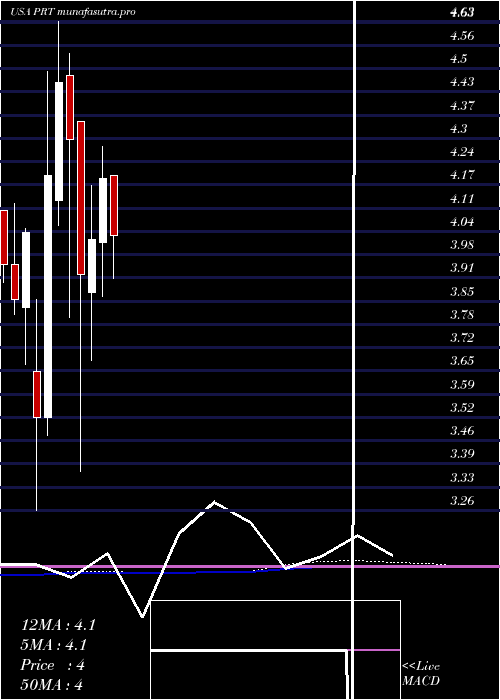Click the 3.26 price axis label
The width and height of the screenshot is (500, 700).
tap(462, 500)
